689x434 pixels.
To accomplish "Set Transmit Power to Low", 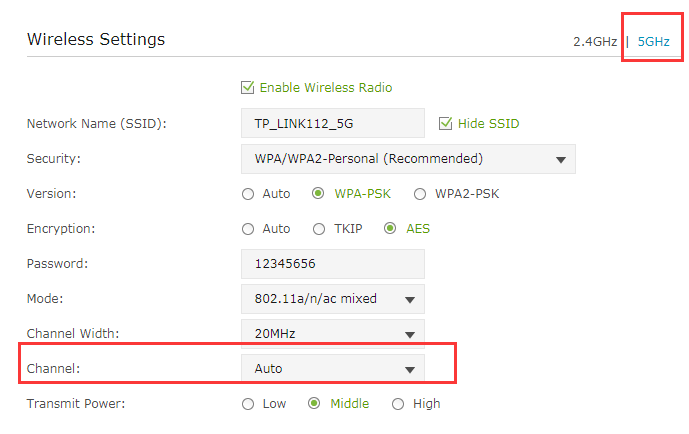I will pos(248,404).
